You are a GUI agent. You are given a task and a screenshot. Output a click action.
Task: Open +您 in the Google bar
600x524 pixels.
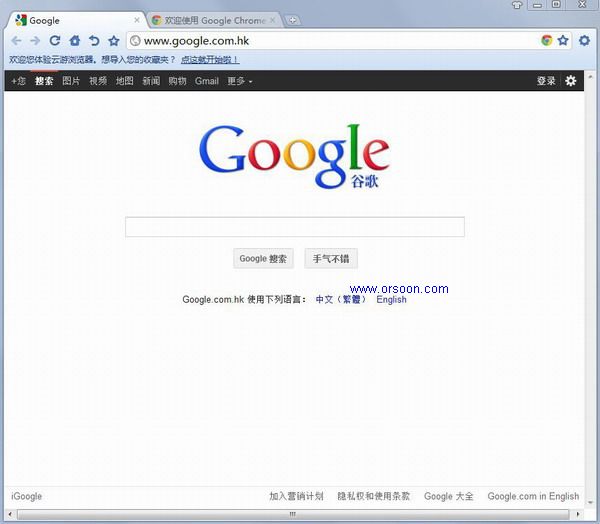[18, 81]
